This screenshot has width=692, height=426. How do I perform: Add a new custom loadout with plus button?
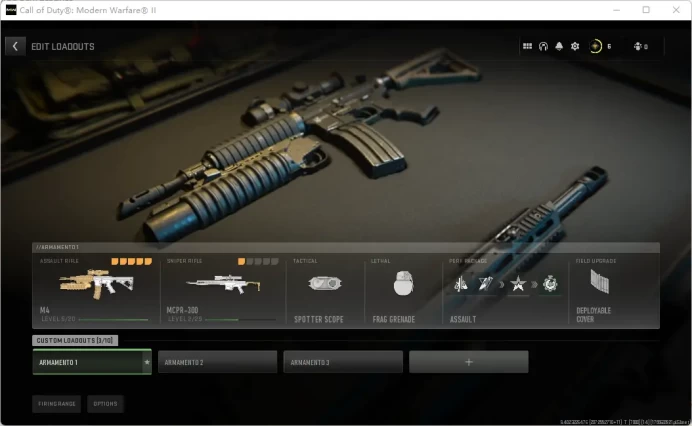tap(469, 362)
